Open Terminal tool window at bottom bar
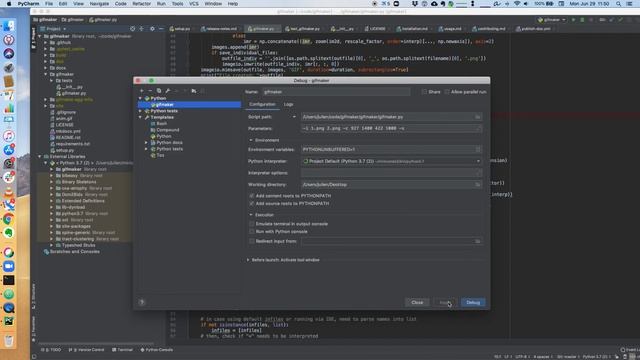 pyautogui.click(x=122, y=350)
